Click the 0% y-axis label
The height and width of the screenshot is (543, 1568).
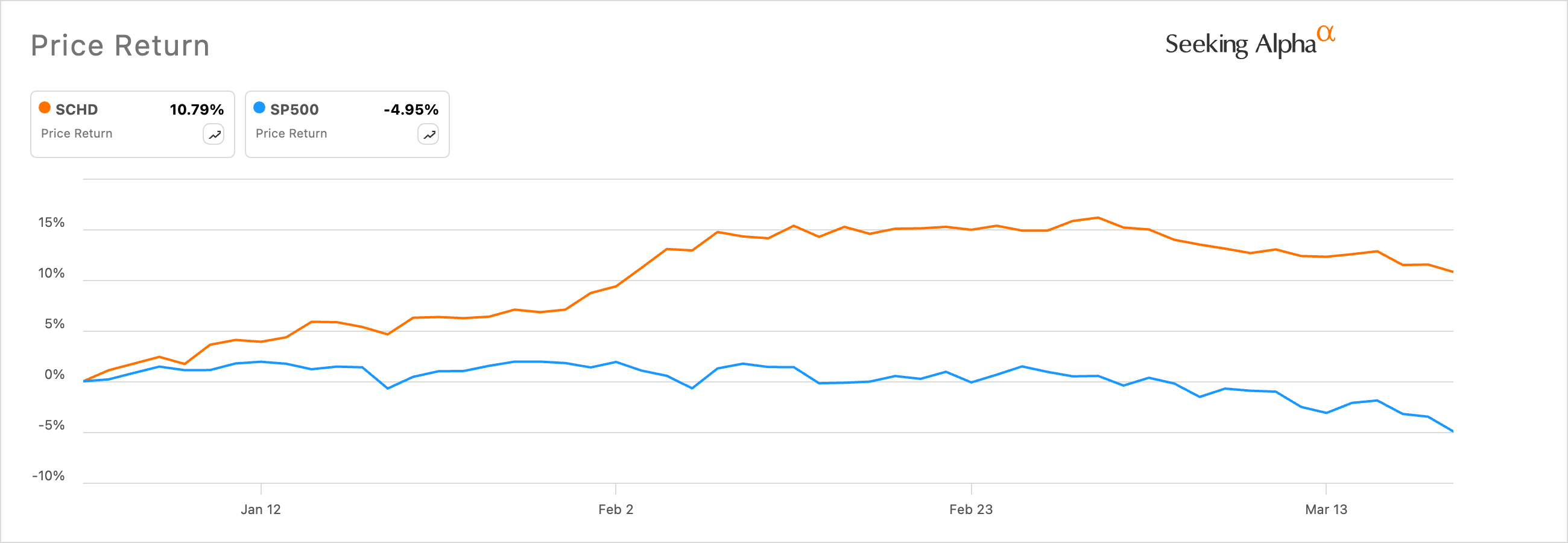coord(54,375)
